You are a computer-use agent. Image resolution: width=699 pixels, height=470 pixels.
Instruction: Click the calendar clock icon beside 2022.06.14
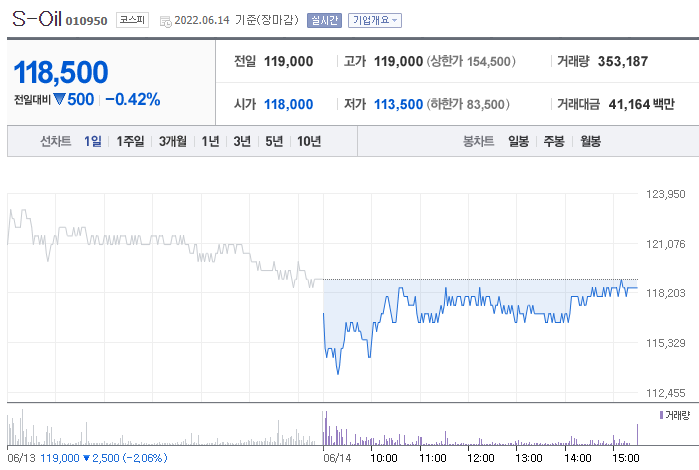point(165,21)
